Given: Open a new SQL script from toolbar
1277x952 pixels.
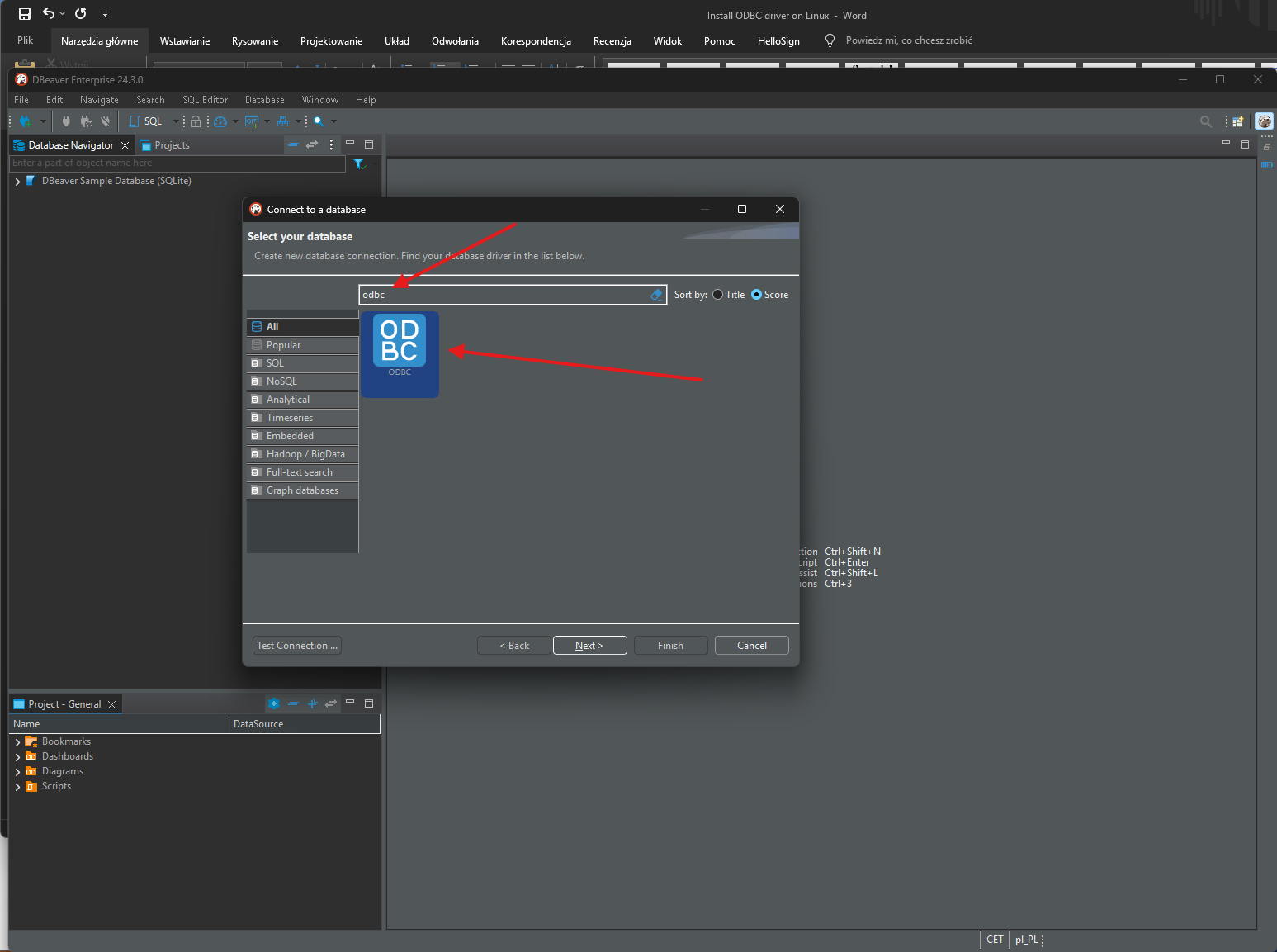Looking at the screenshot, I should tap(146, 121).
